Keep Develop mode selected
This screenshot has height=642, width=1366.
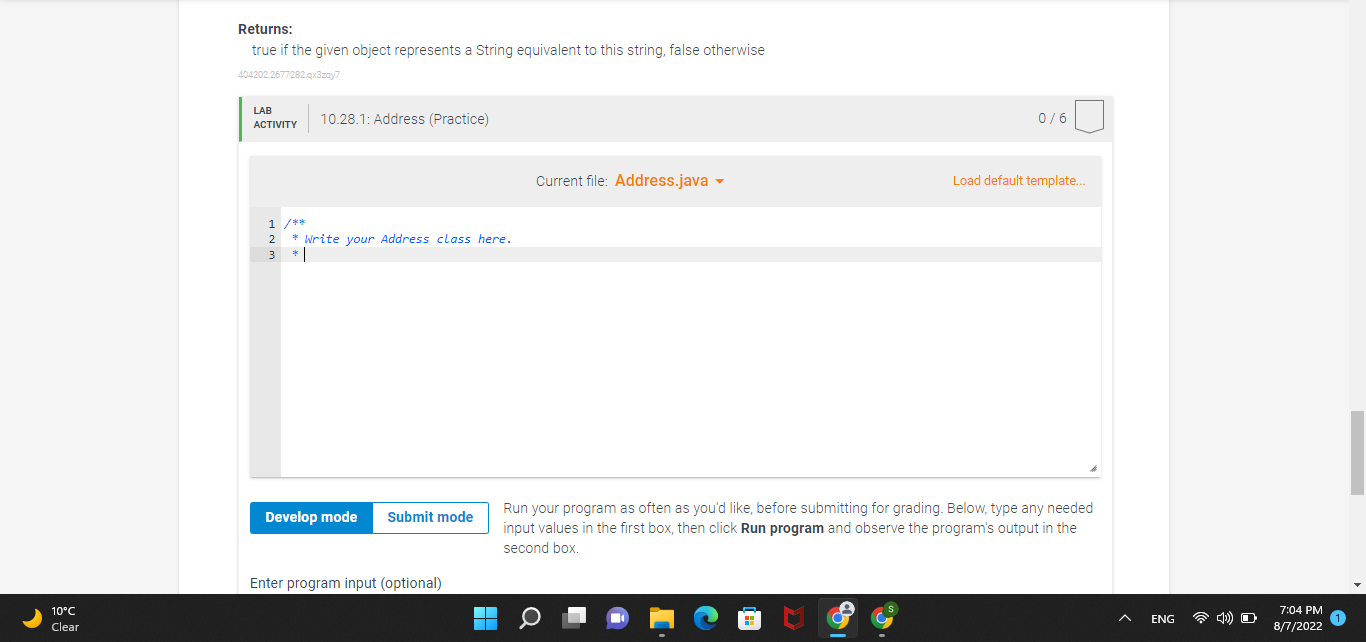click(311, 517)
